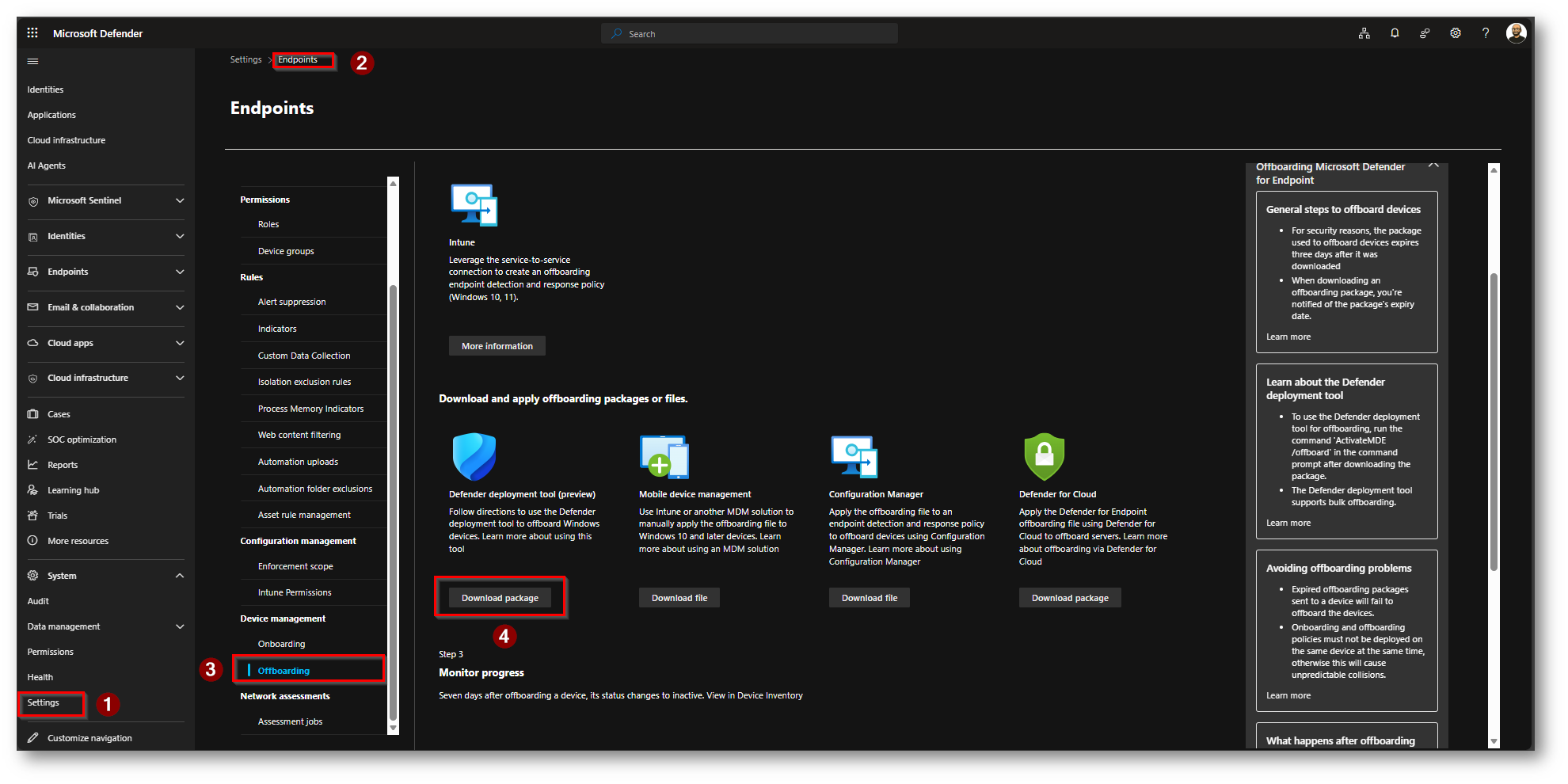1568x784 pixels.
Task: Click the More resources info icon
Action: click(33, 541)
